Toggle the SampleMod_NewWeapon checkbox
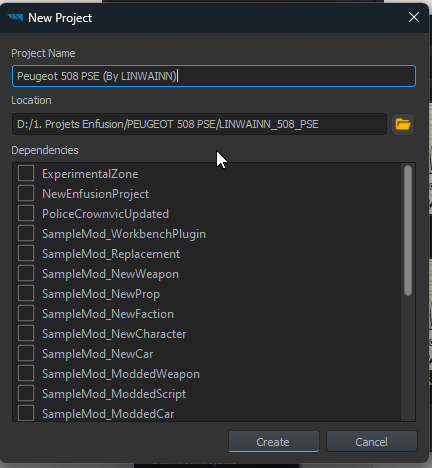 pyautogui.click(x=26, y=273)
